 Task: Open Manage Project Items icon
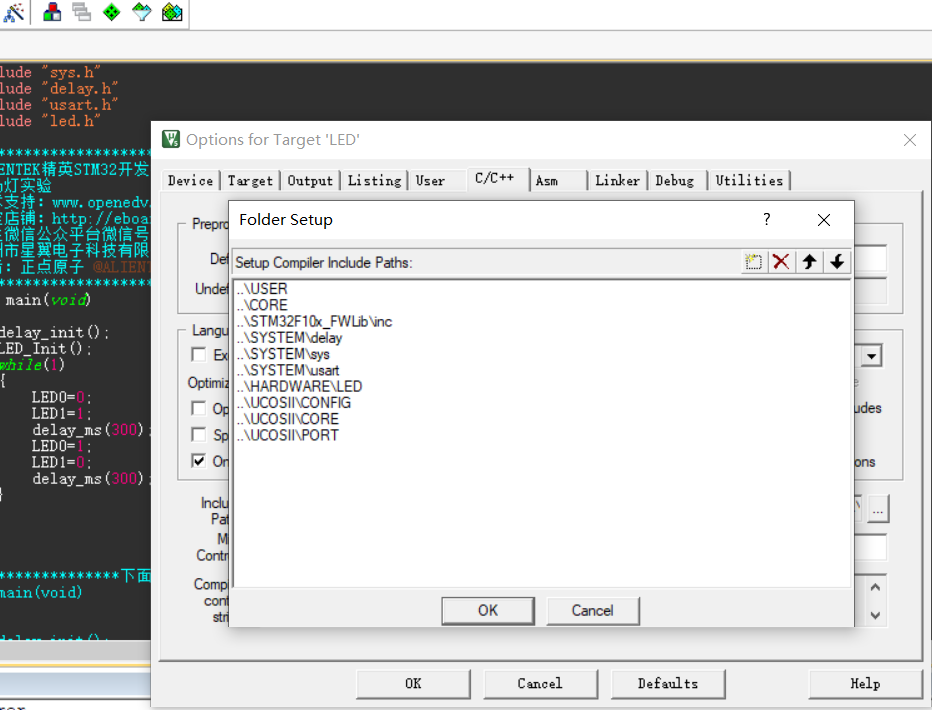click(52, 12)
